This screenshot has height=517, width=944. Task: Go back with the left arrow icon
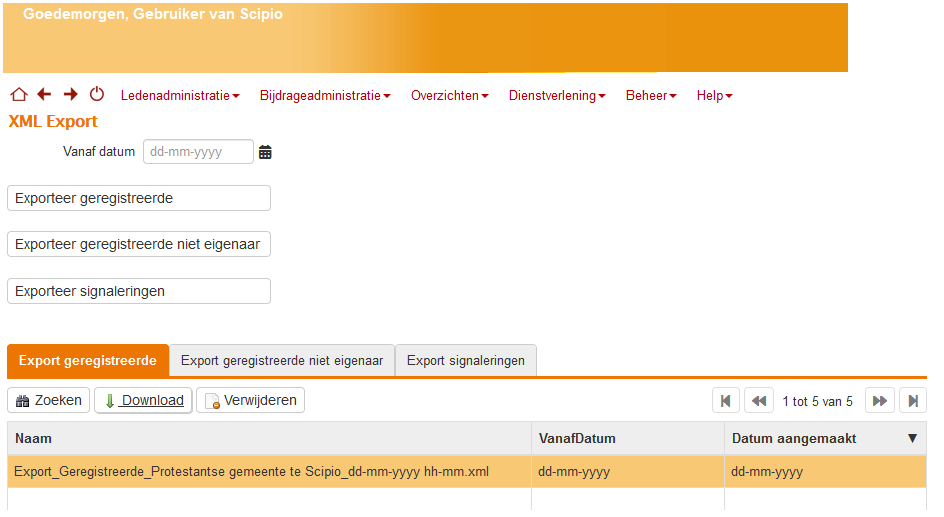coord(44,95)
